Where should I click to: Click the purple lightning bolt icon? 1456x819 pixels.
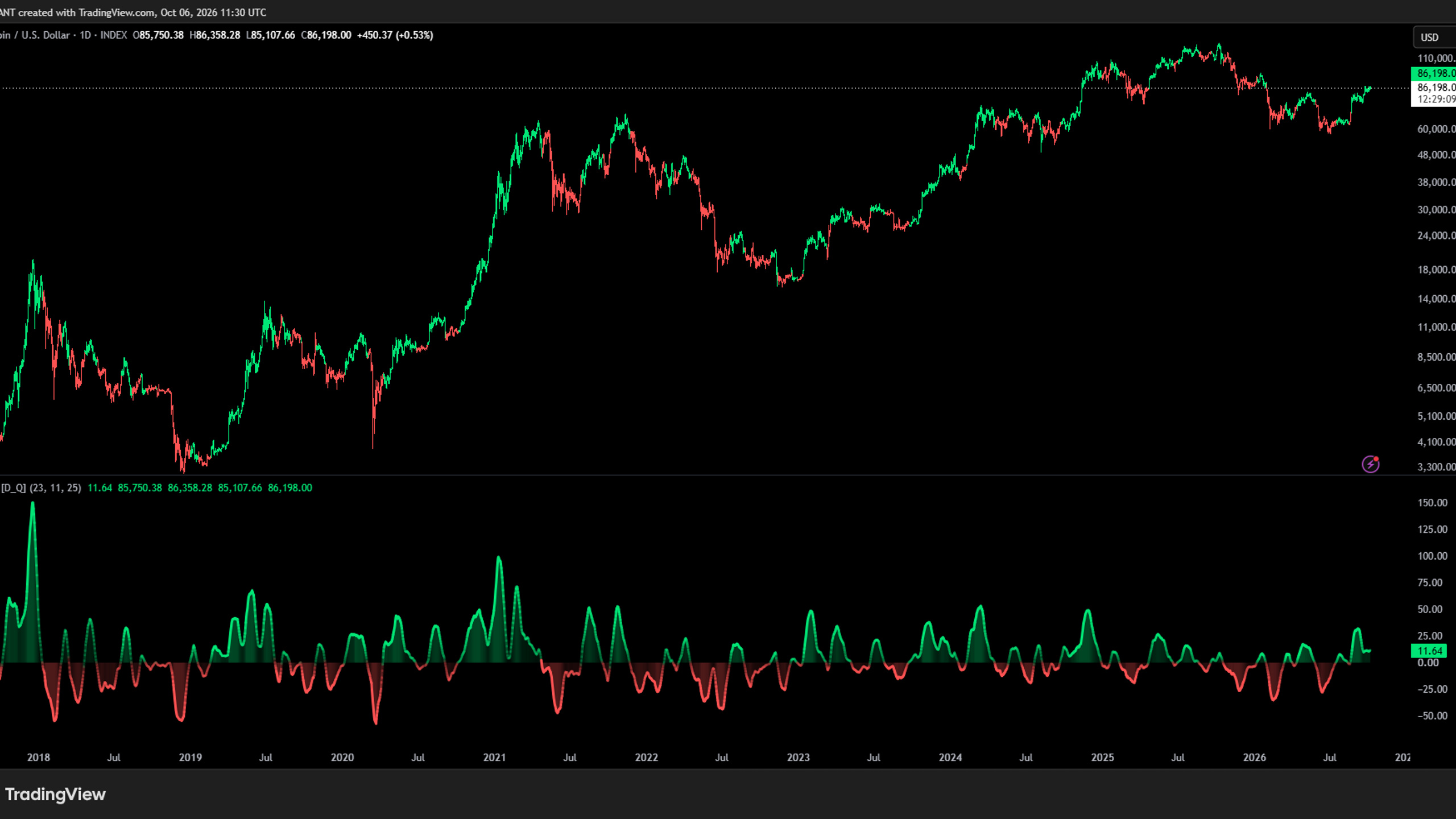click(x=1371, y=464)
